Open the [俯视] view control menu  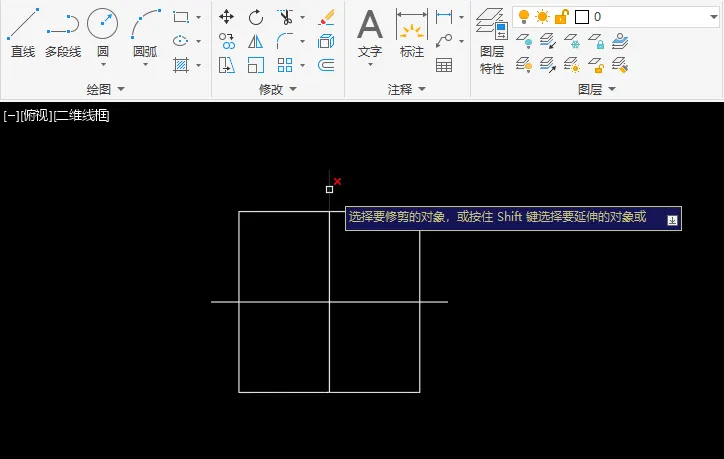[x=36, y=115]
